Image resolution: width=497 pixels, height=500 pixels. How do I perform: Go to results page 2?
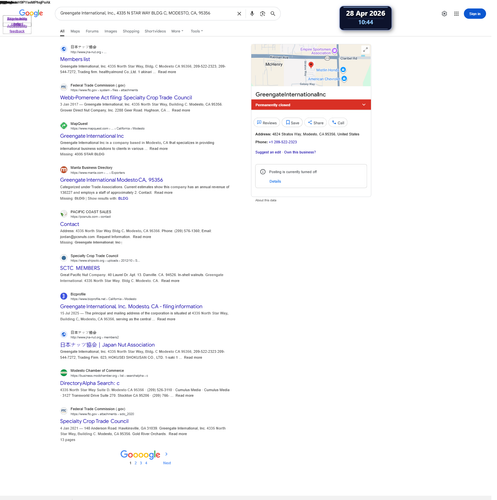(136, 463)
